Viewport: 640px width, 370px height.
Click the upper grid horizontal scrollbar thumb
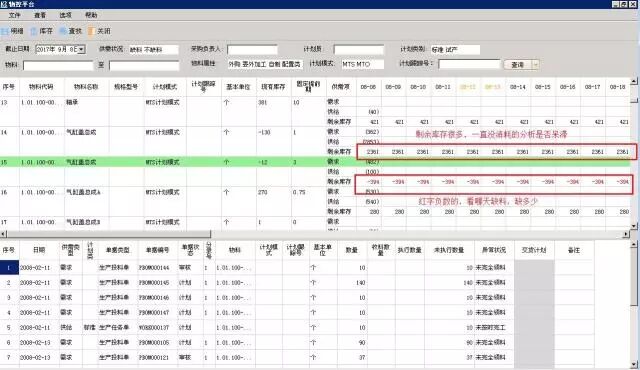(x=109, y=234)
